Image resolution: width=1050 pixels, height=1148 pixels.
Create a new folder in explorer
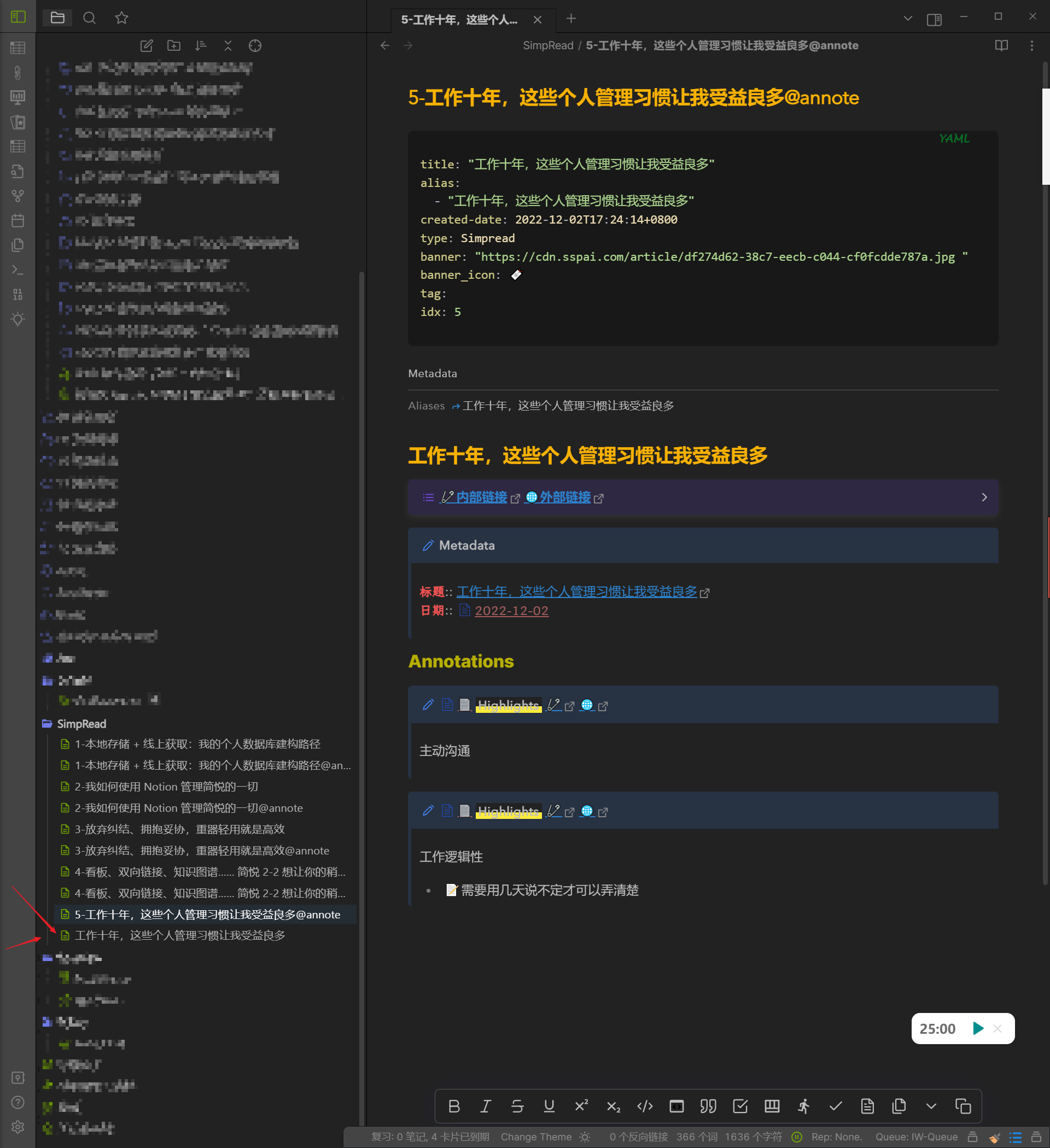pos(174,45)
